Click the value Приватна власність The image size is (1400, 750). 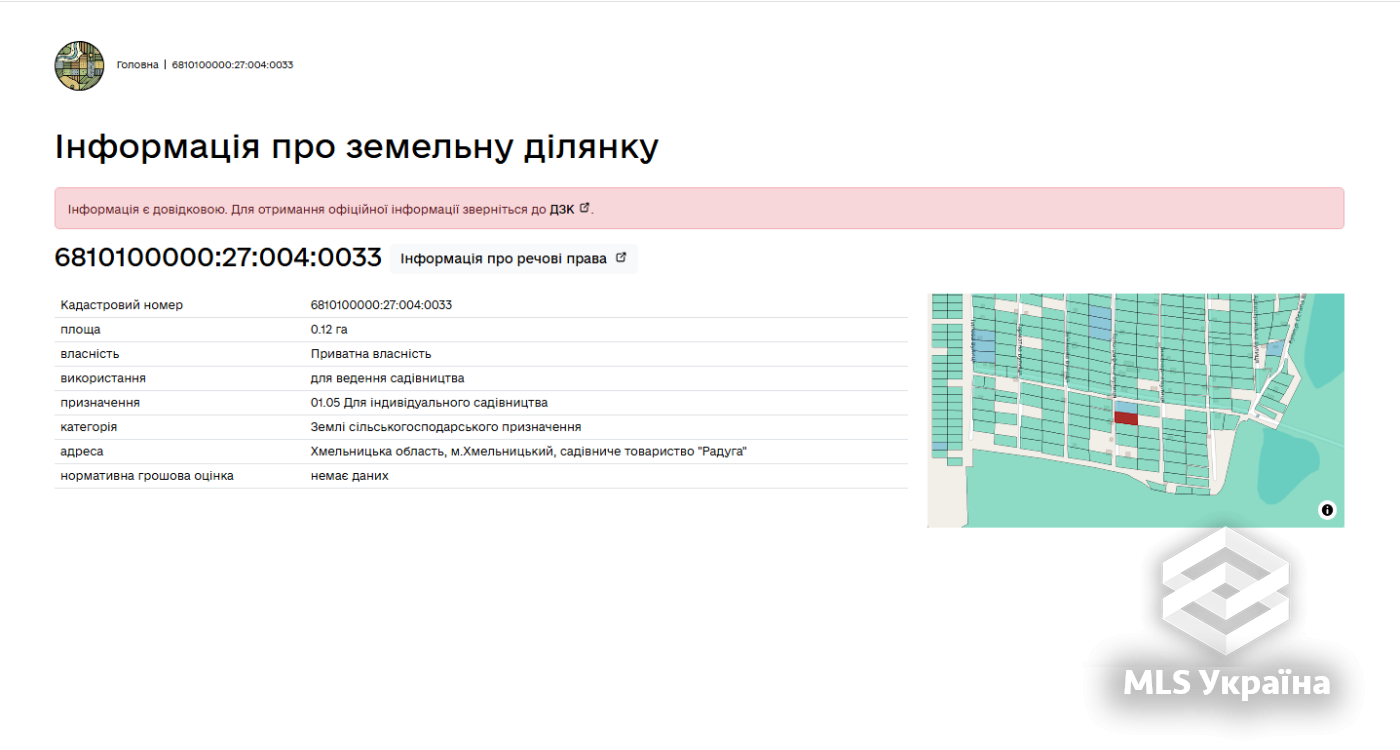tap(371, 354)
